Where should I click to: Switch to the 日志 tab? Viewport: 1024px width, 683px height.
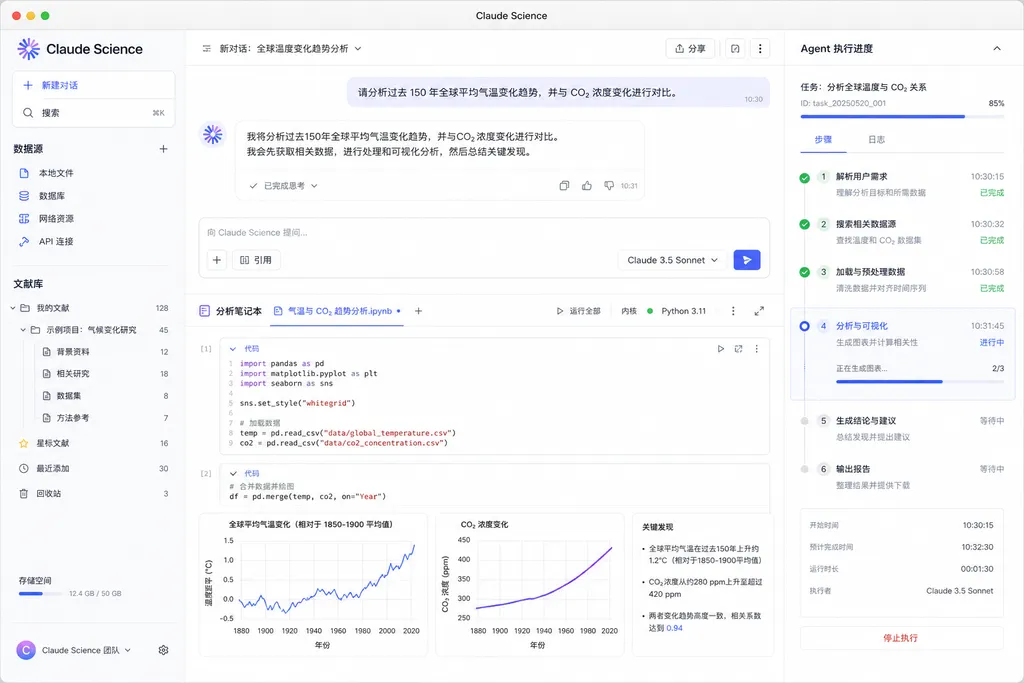876,139
